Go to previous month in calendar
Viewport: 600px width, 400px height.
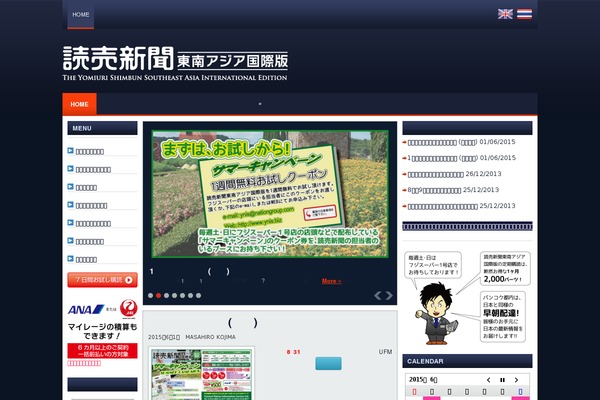pos(488,380)
